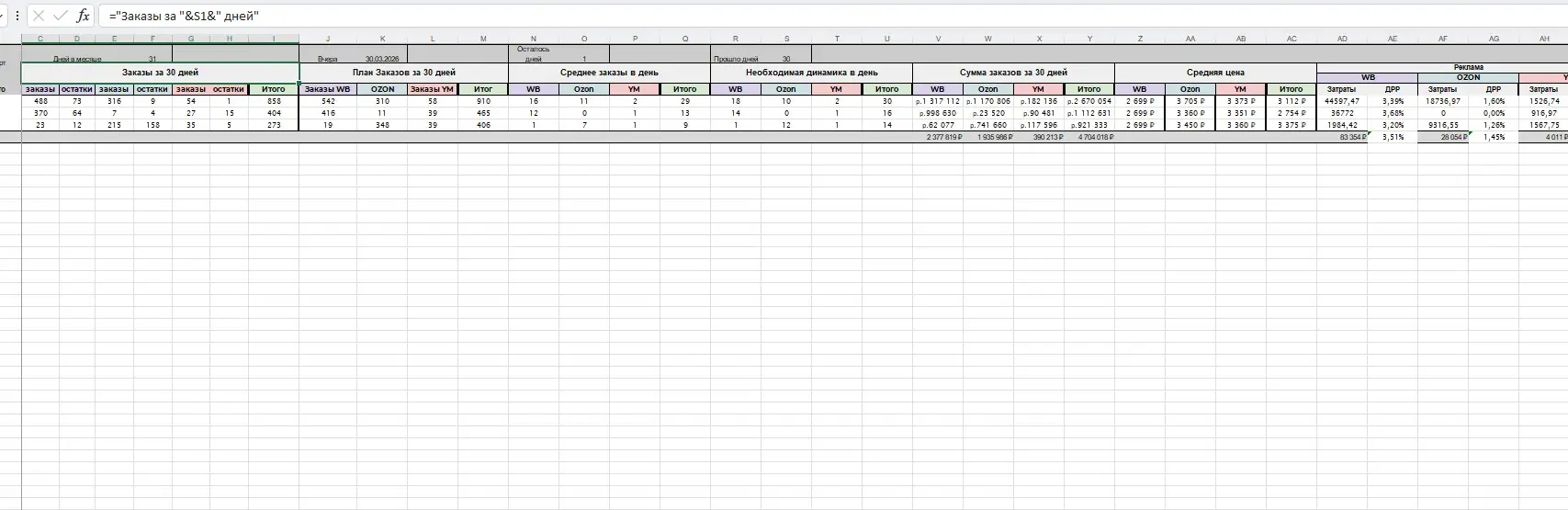This screenshot has width=1568, height=510.
Task: Click the 'Сумма заказов за 30 дней' header
Action: pos(1013,73)
